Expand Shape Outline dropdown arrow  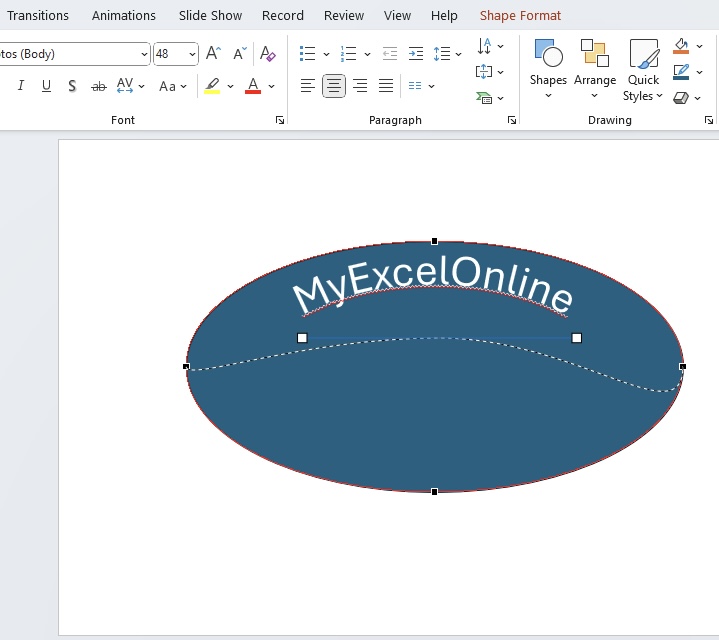699,72
